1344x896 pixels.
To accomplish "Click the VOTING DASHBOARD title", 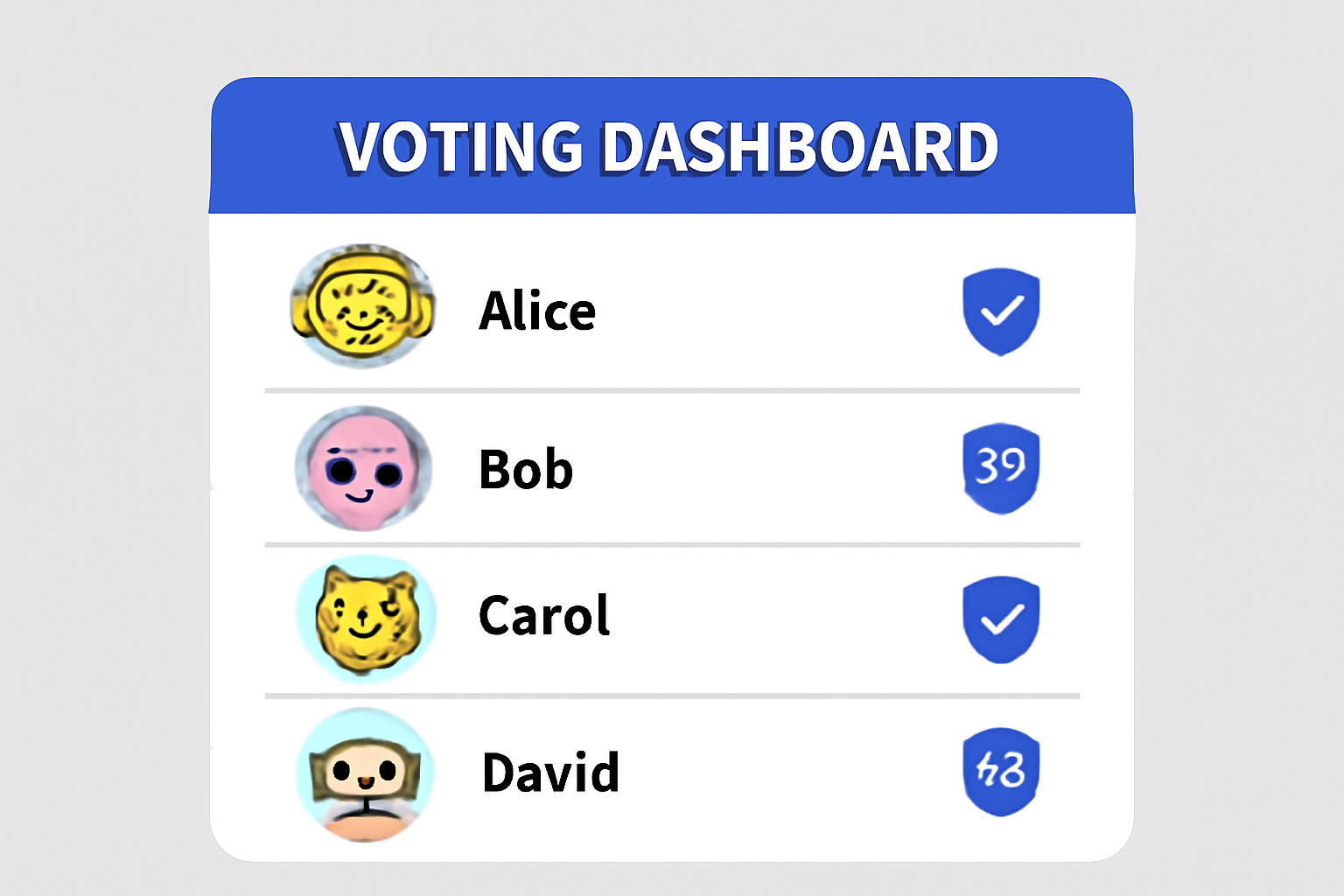I will coord(668,146).
